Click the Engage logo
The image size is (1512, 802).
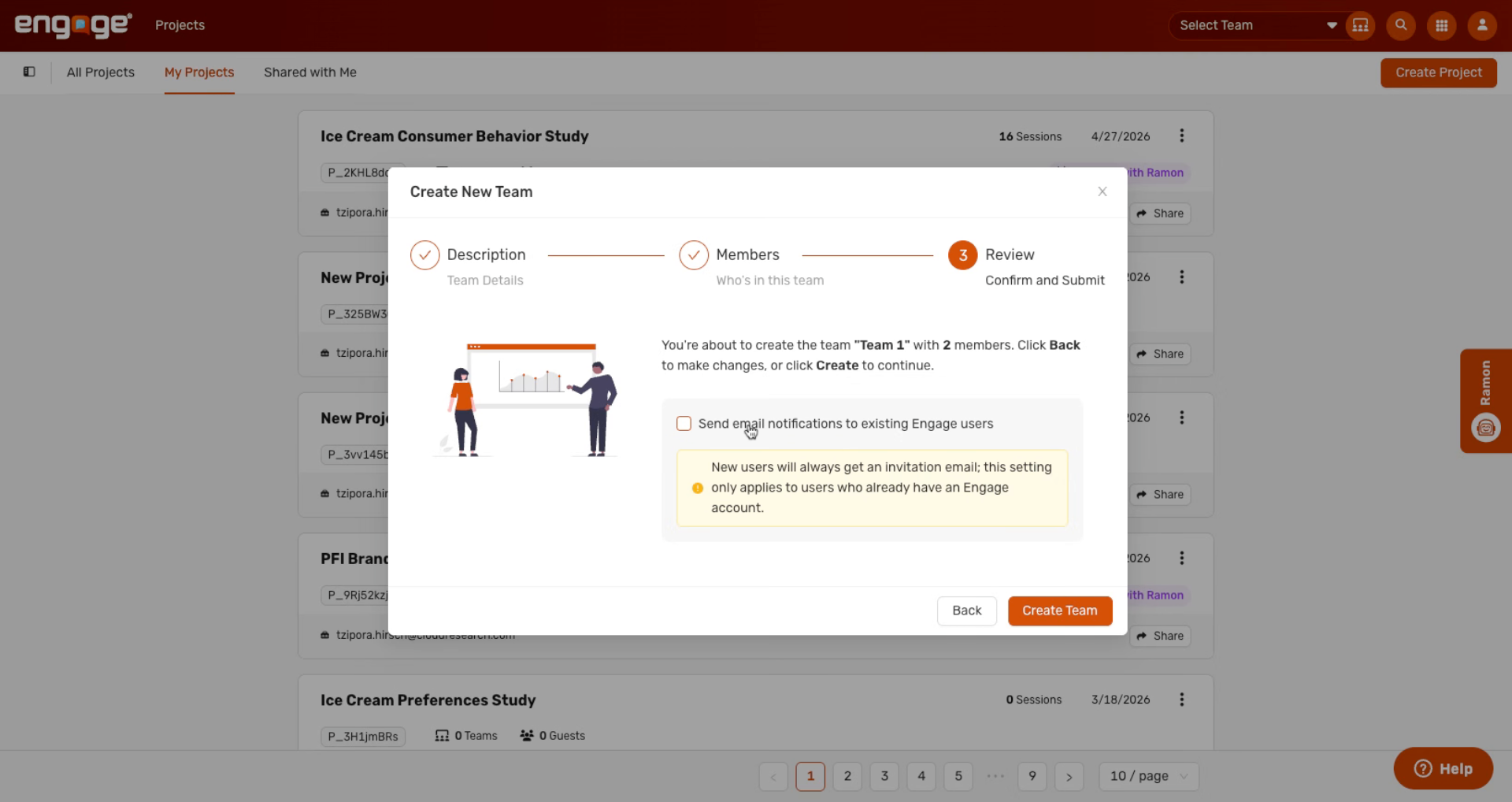[x=73, y=25]
